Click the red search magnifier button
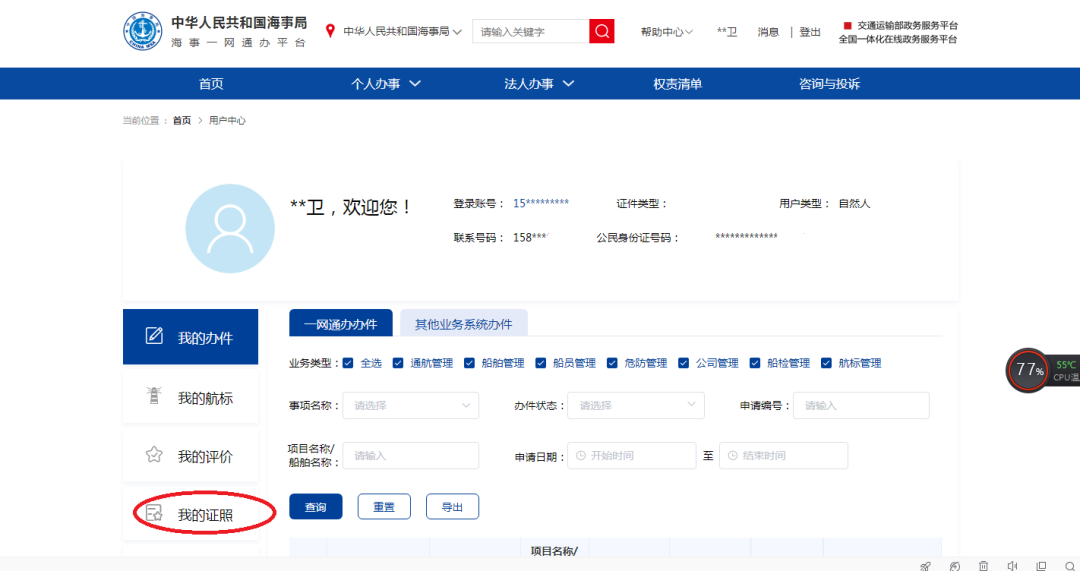The width and height of the screenshot is (1080, 571). pyautogui.click(x=602, y=31)
